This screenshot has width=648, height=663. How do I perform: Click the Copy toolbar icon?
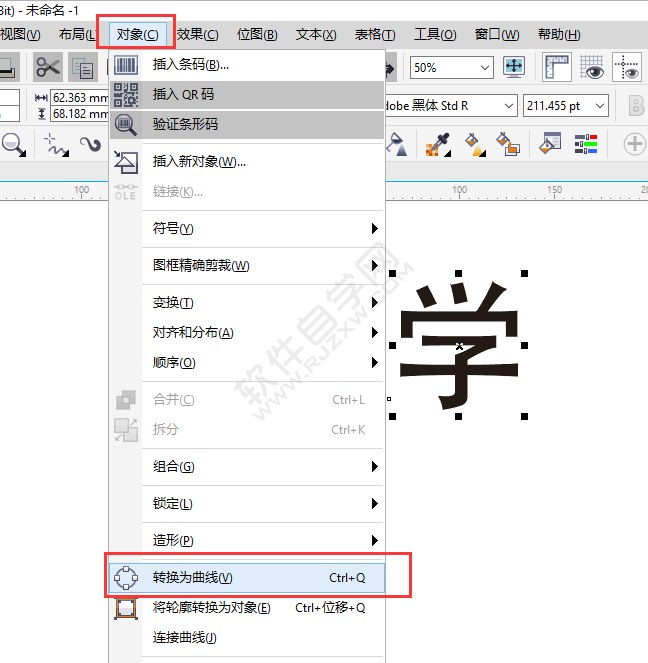point(83,67)
